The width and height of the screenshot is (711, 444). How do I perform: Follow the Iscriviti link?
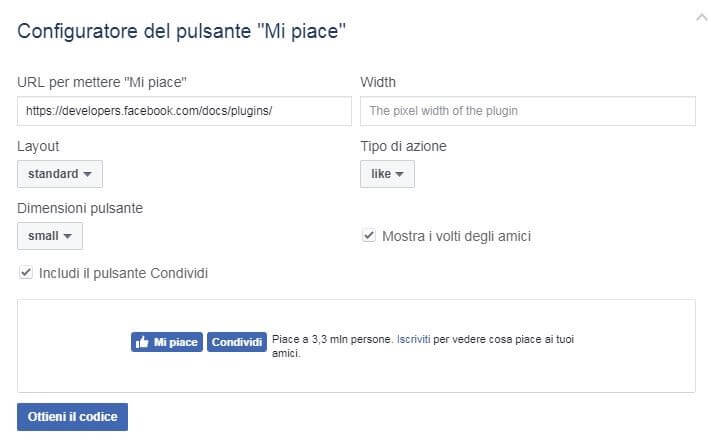(x=413, y=340)
